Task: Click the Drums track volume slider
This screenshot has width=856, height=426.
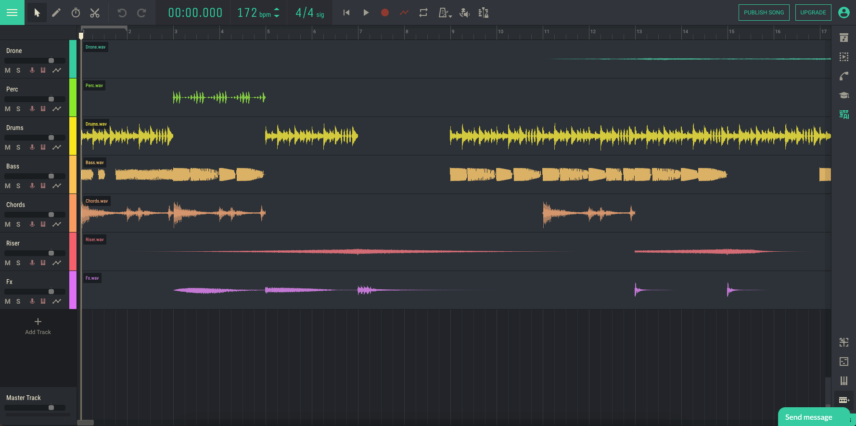Action: pos(35,138)
